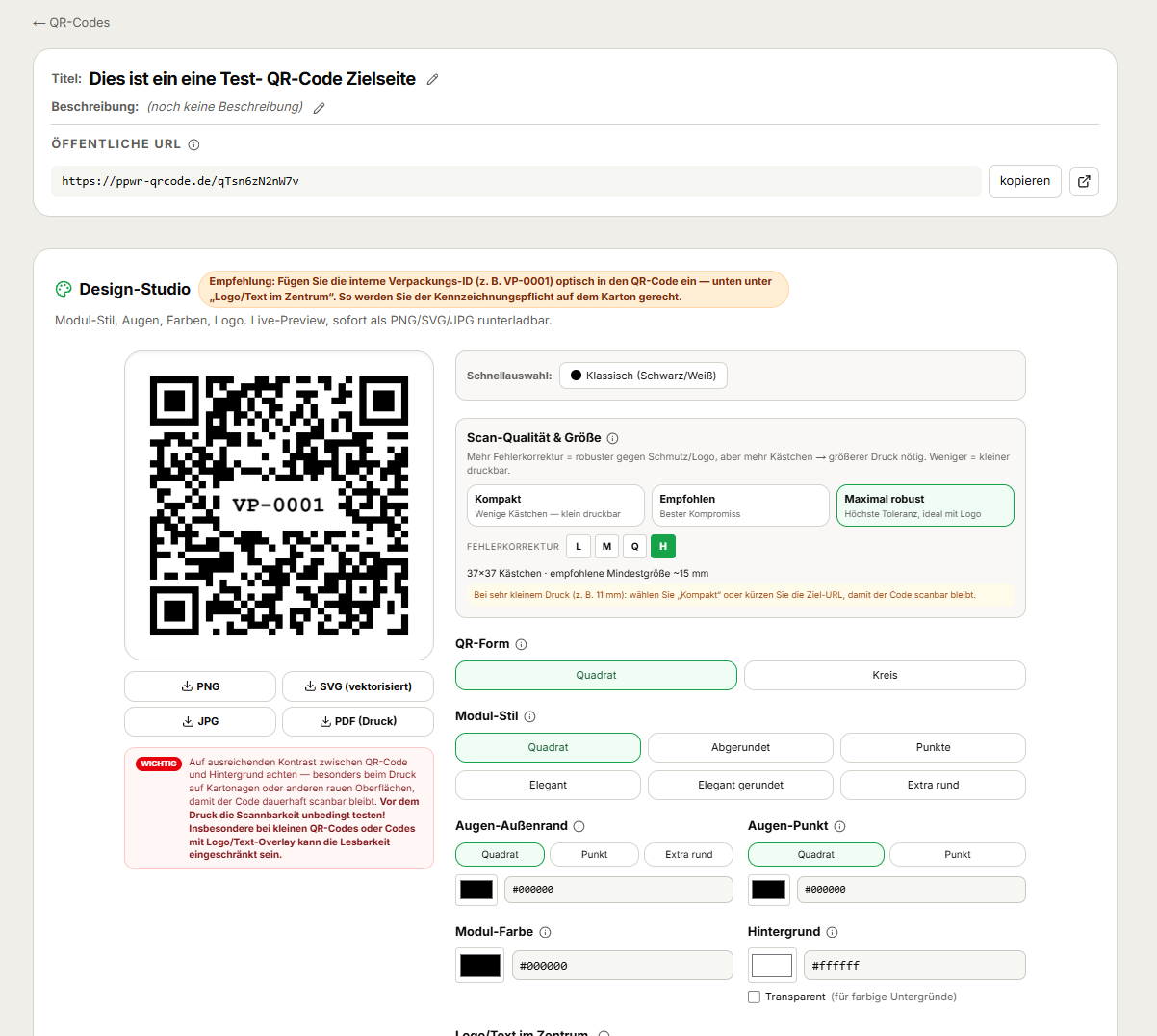
Task: Edit the title with the pencil icon
Action: tap(433, 79)
